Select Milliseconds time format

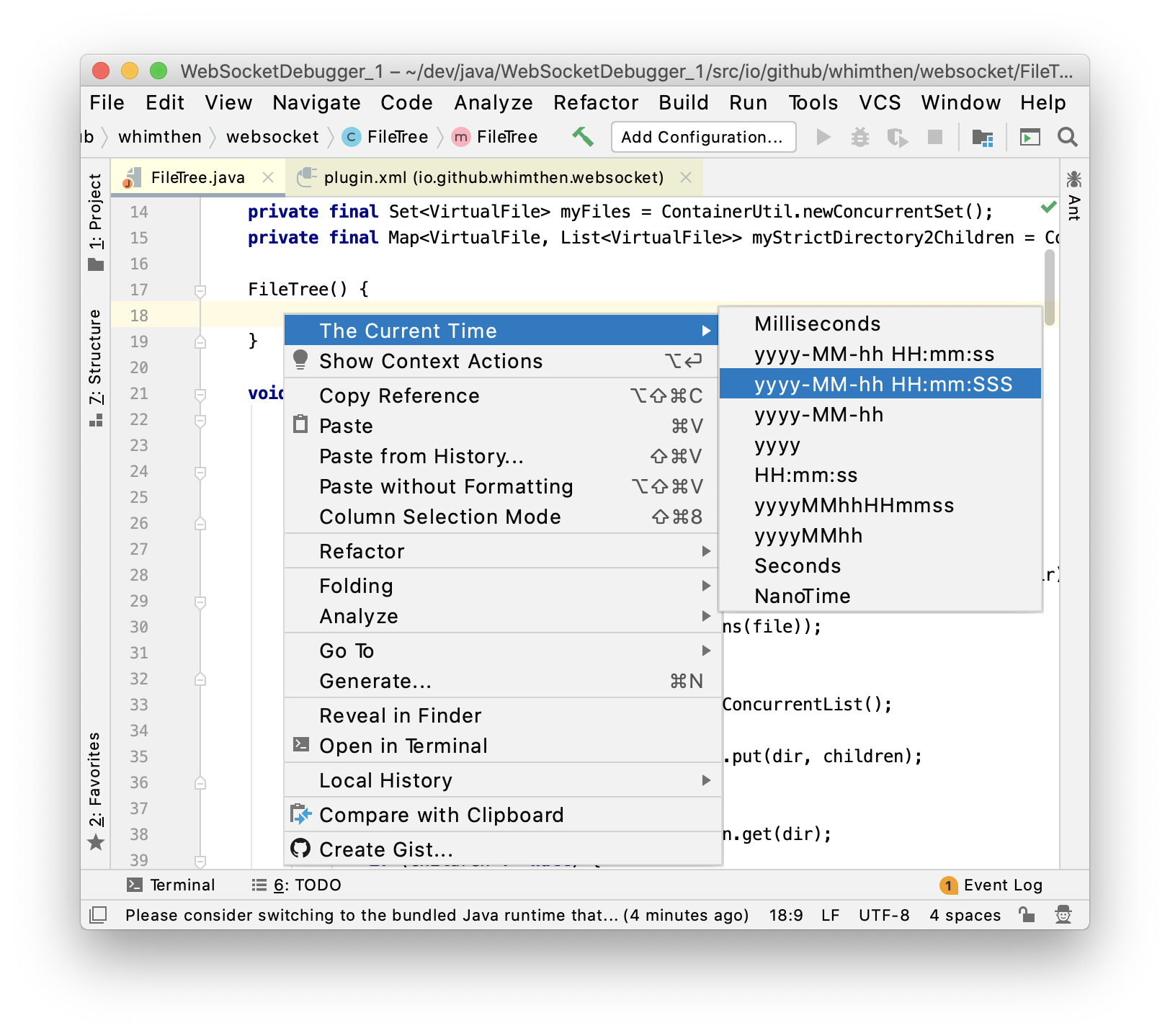pyautogui.click(x=880, y=323)
